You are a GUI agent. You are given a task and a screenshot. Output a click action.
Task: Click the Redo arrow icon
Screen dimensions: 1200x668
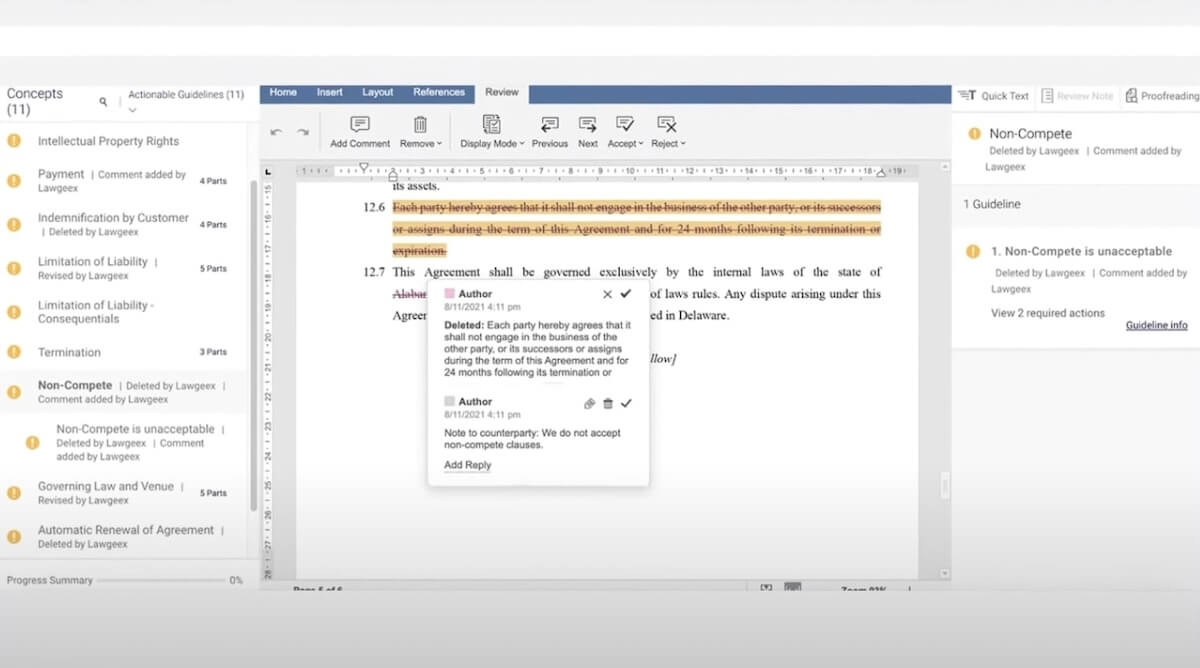pos(302,132)
